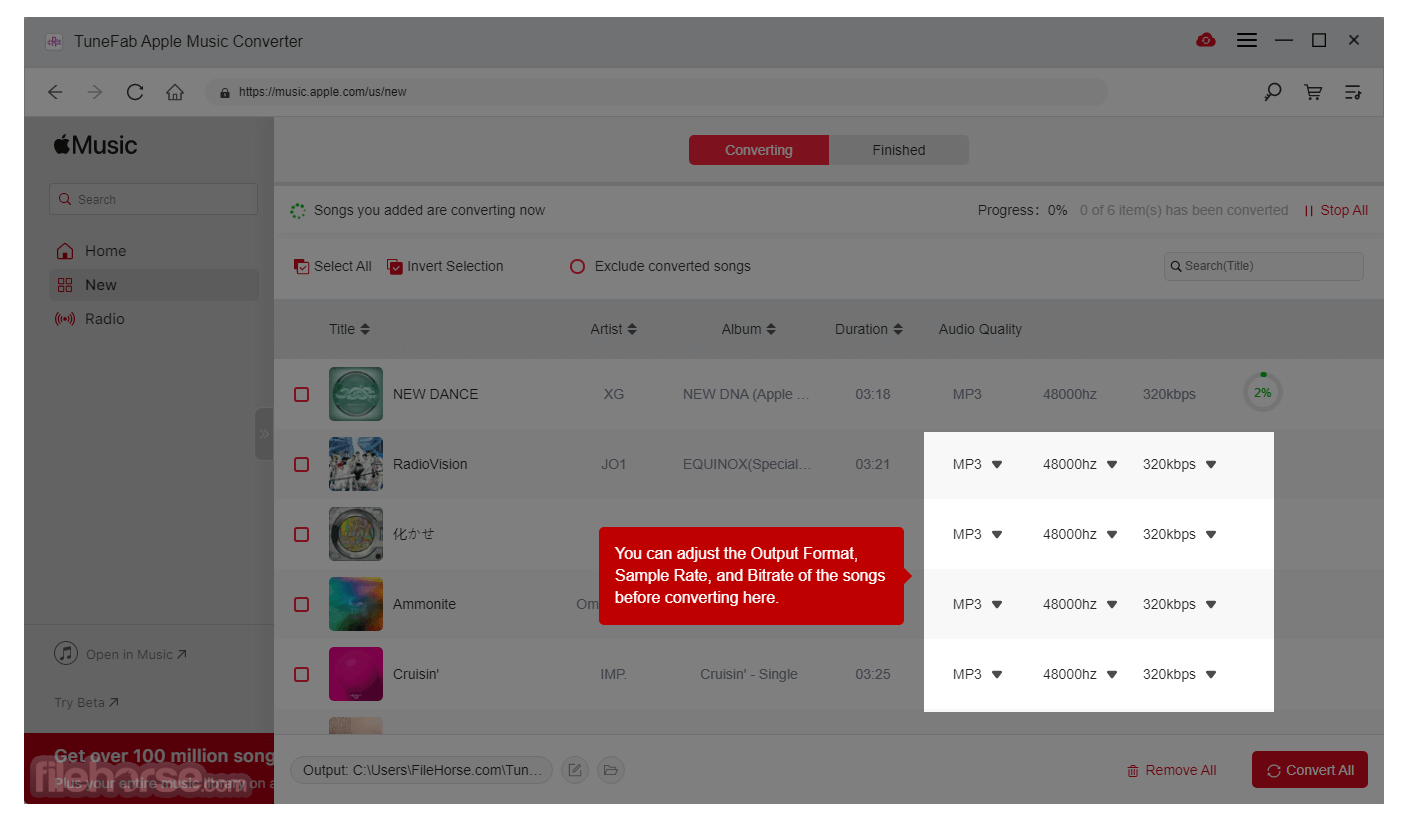Reload the page with refresh icon

tap(135, 92)
